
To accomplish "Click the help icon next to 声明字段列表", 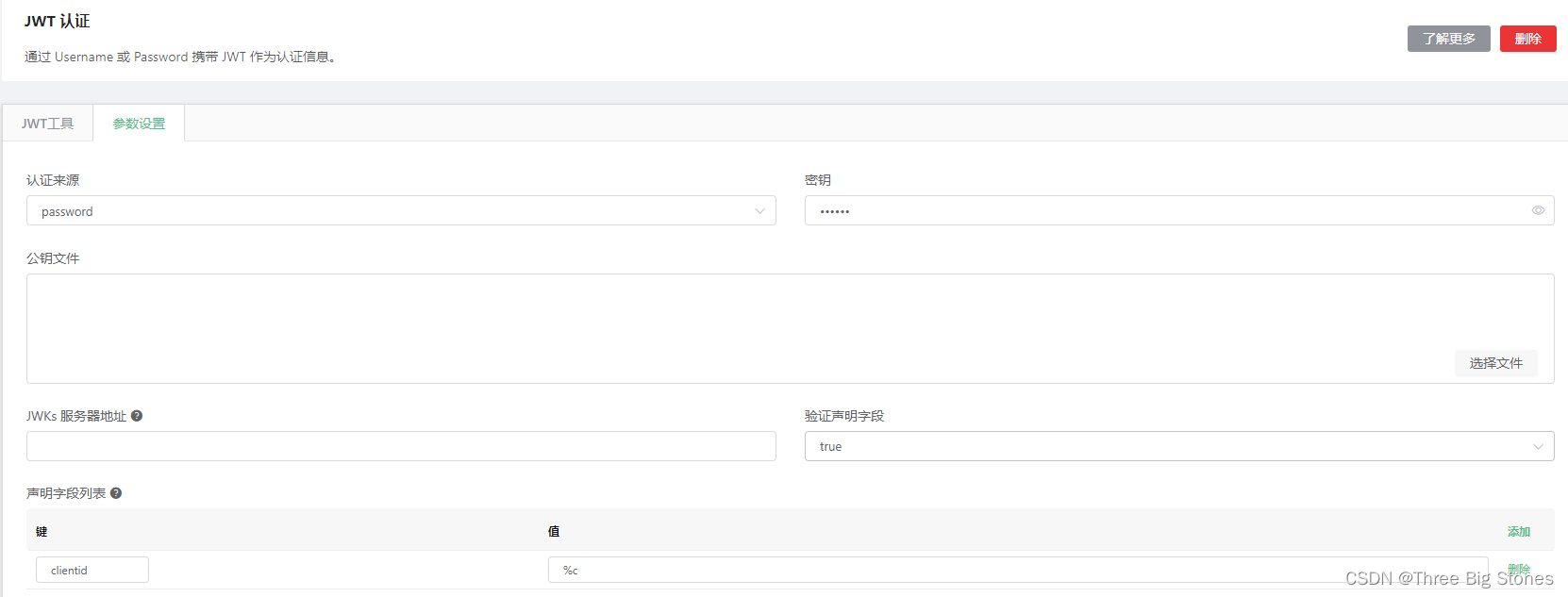I will click(116, 493).
